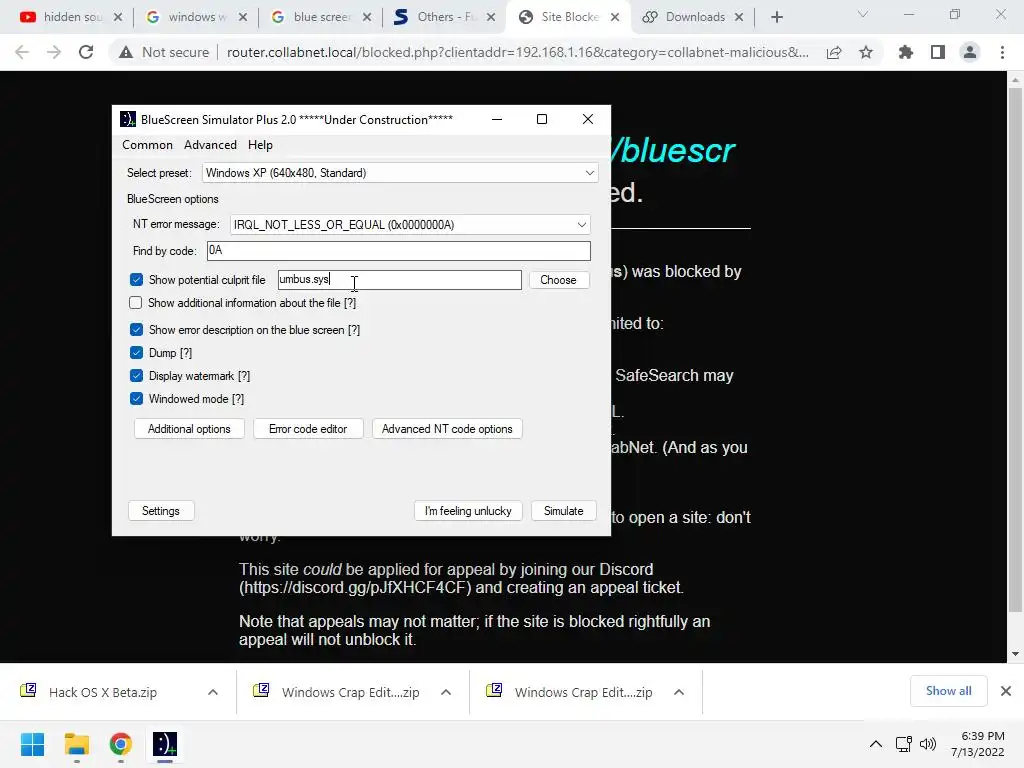
Task: Expand first Windows Crap Edit zip options
Action: [446, 692]
